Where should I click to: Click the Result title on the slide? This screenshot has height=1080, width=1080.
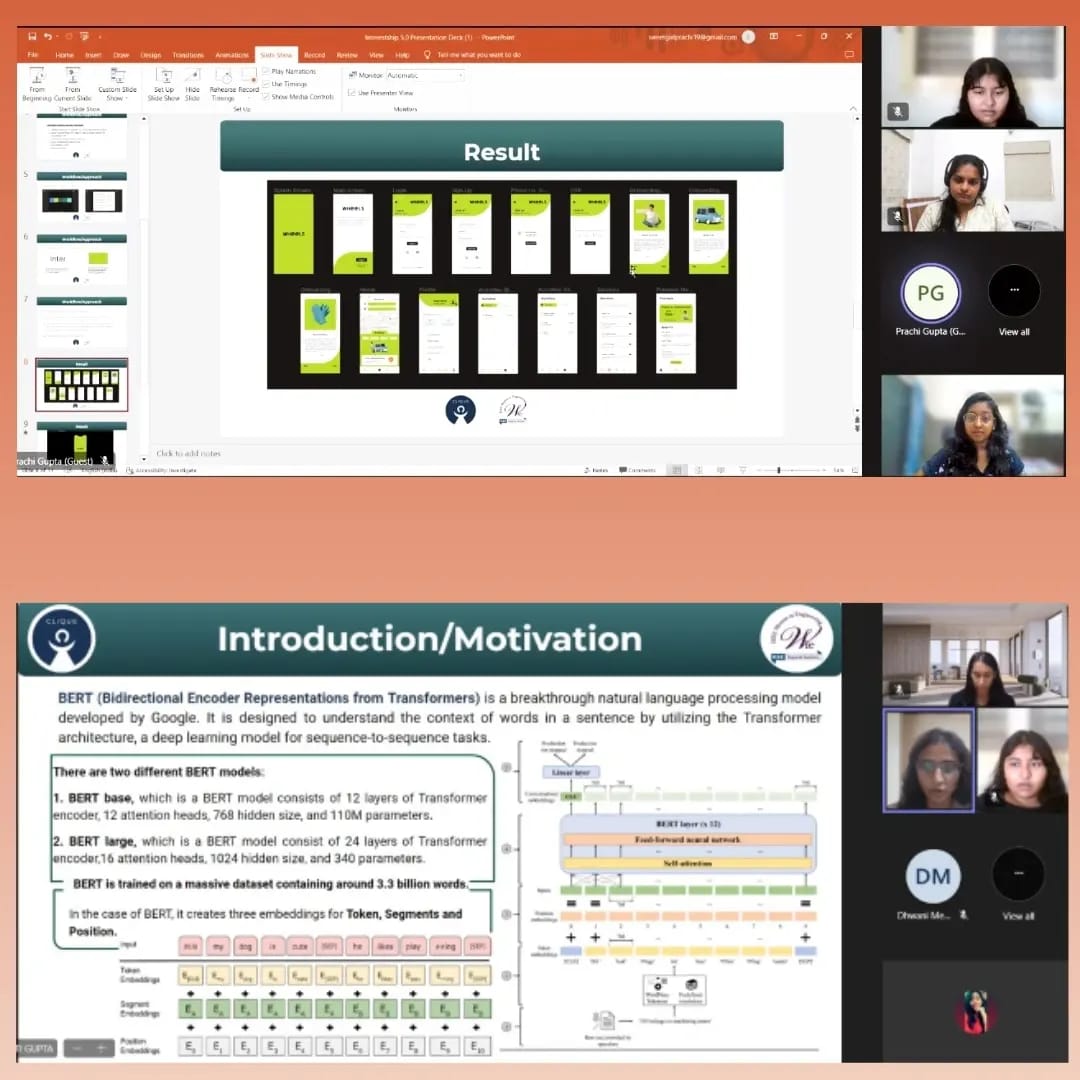[x=501, y=152]
